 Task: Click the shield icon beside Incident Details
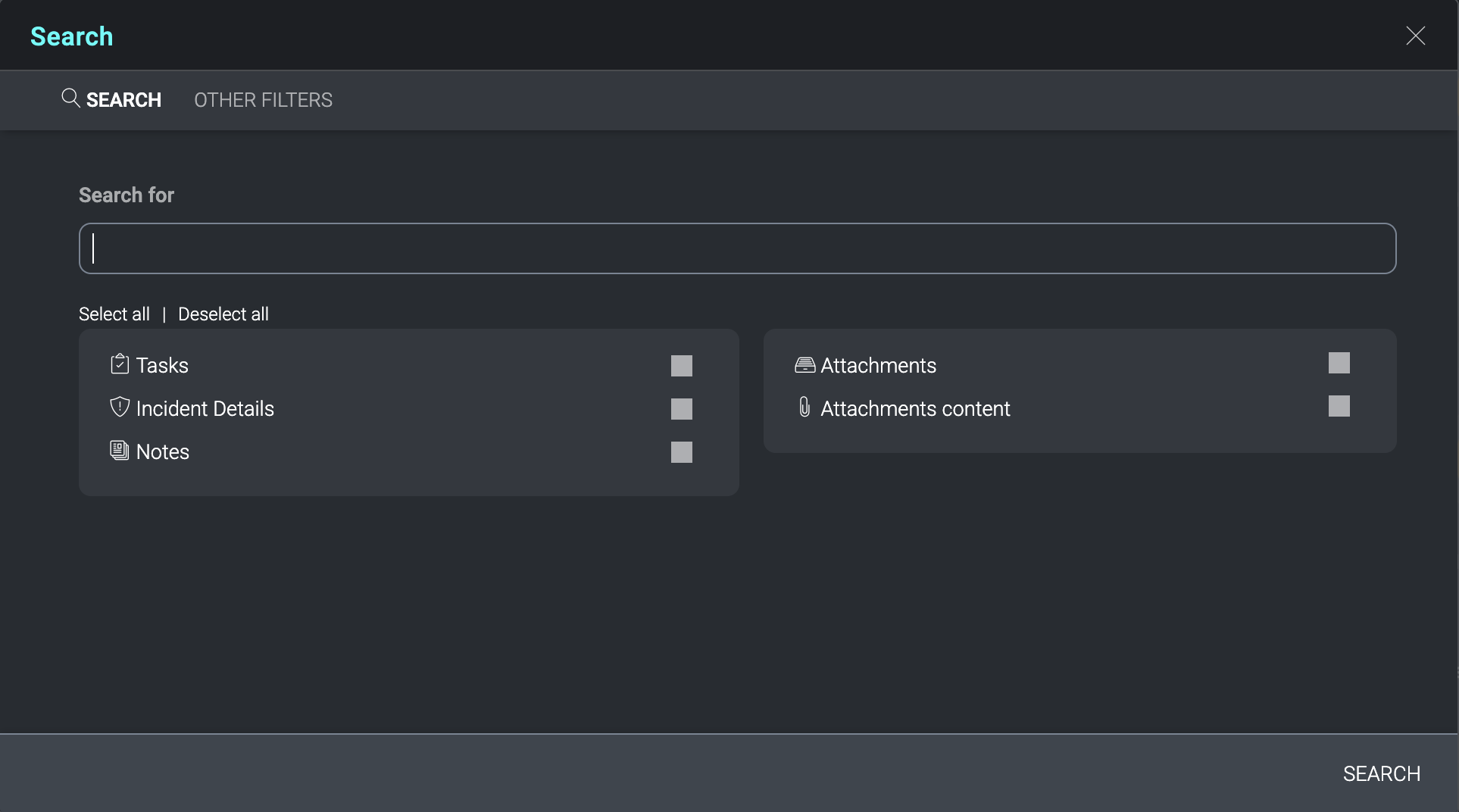click(120, 407)
